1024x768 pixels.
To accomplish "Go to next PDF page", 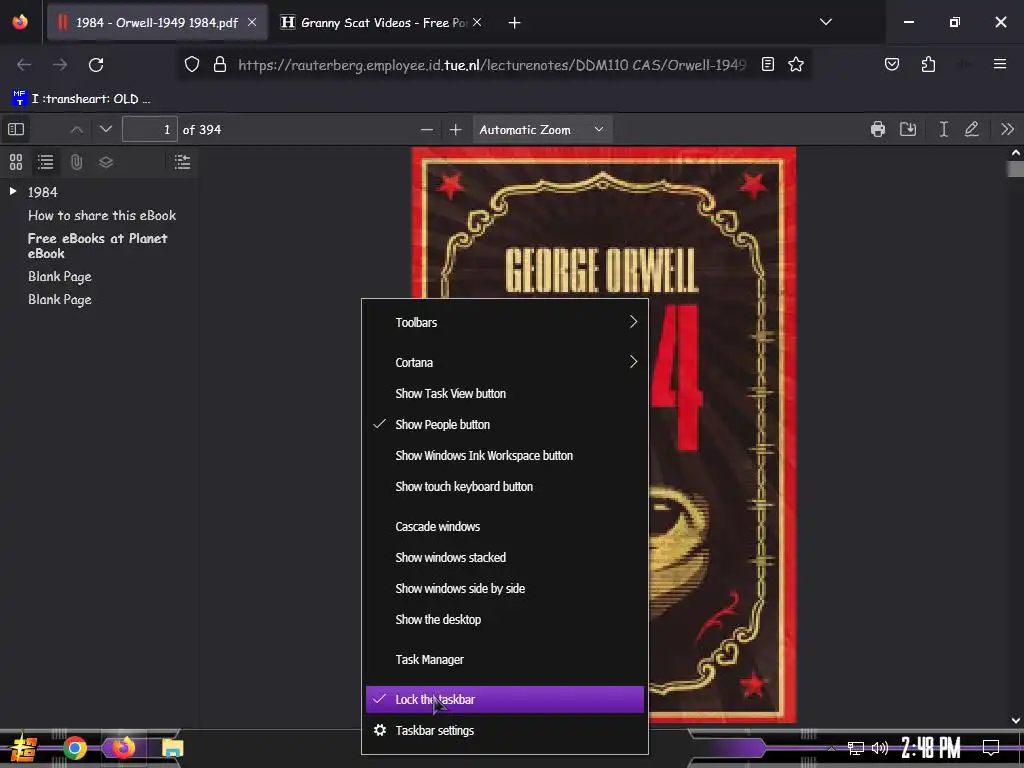I will (x=106, y=129).
